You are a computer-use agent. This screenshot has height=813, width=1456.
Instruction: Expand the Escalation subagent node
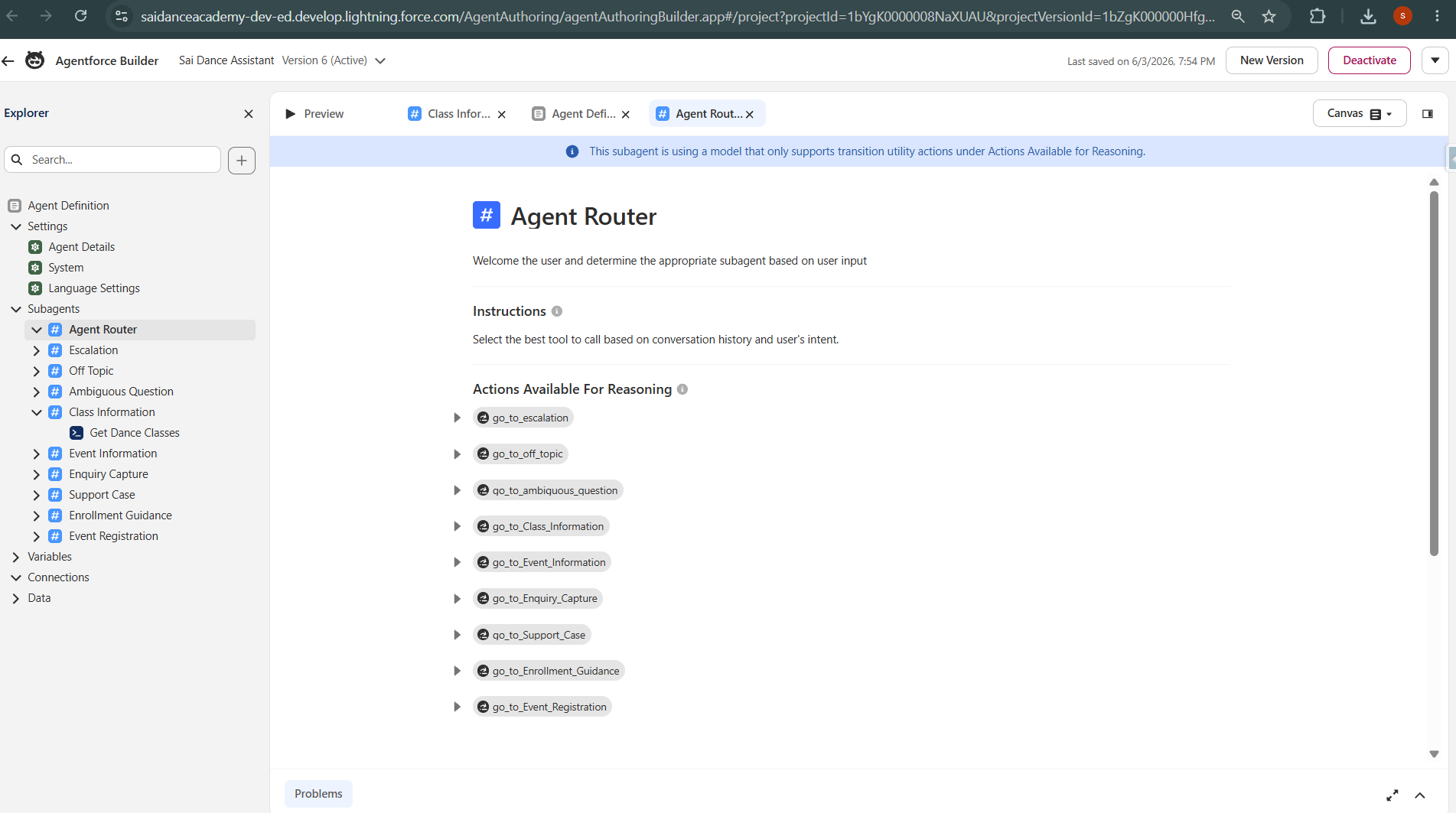tap(36, 350)
